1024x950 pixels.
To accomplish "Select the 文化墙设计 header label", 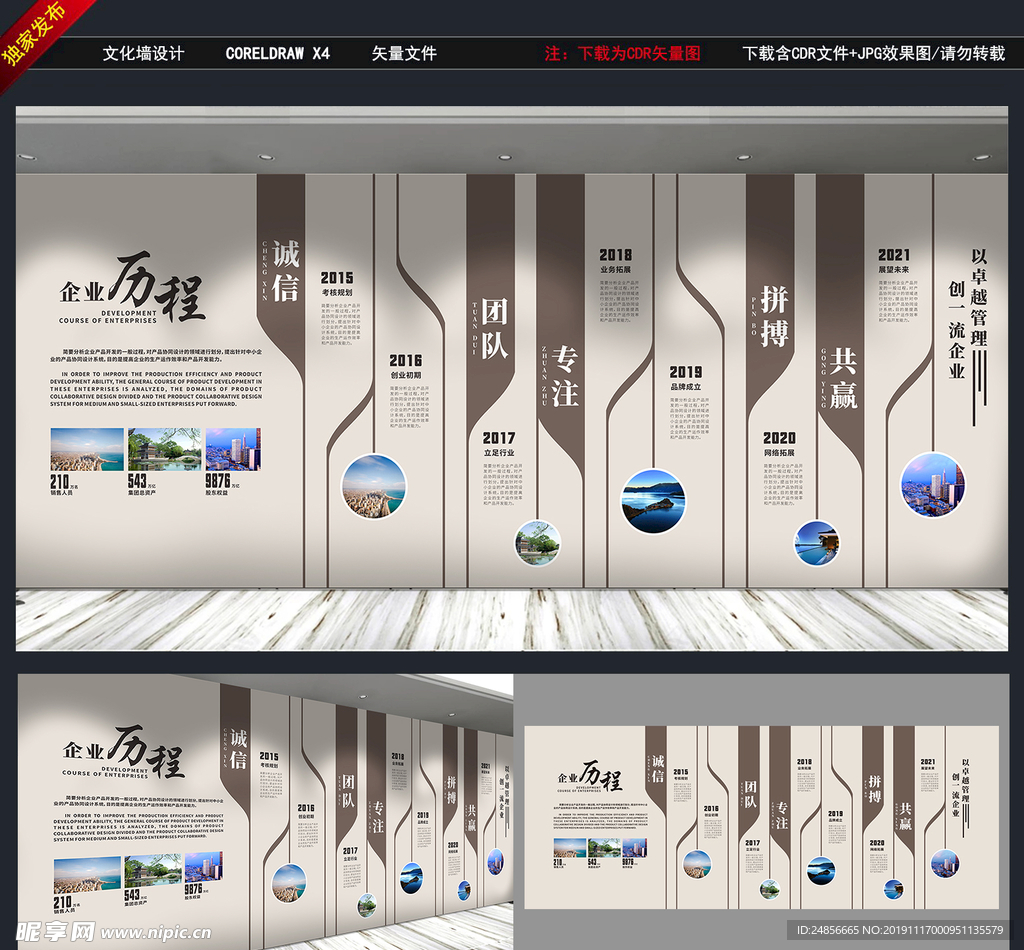I will 143,53.
